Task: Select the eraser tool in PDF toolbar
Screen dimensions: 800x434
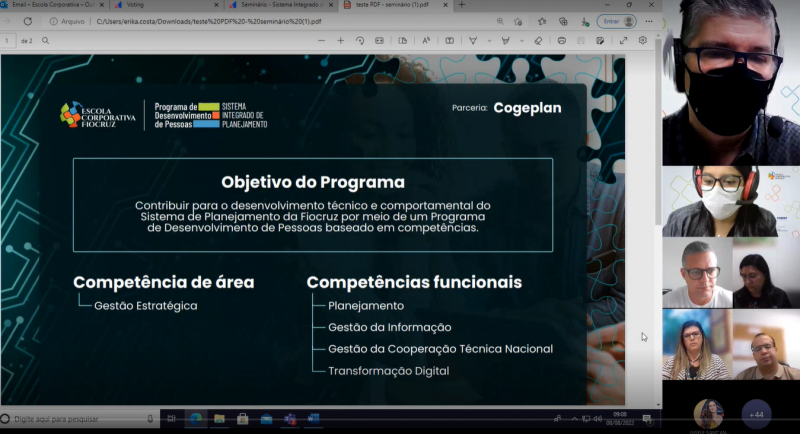Action: [538, 41]
